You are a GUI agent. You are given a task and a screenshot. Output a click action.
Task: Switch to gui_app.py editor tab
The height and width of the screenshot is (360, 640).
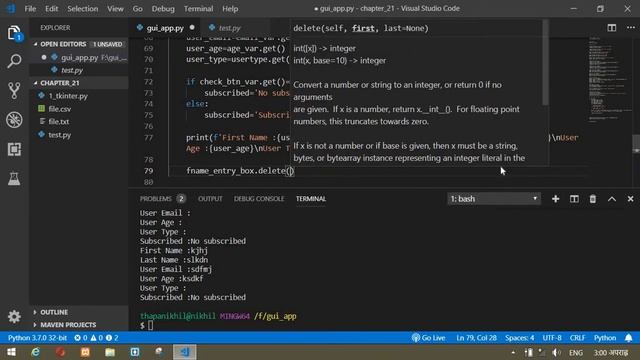point(165,28)
